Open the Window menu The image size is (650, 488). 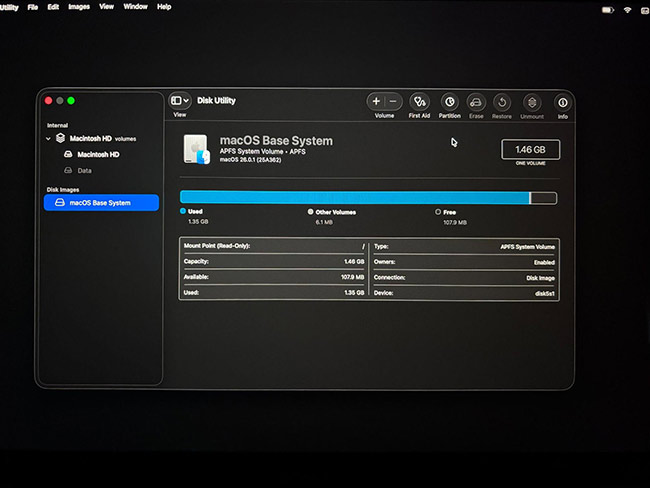(x=136, y=7)
